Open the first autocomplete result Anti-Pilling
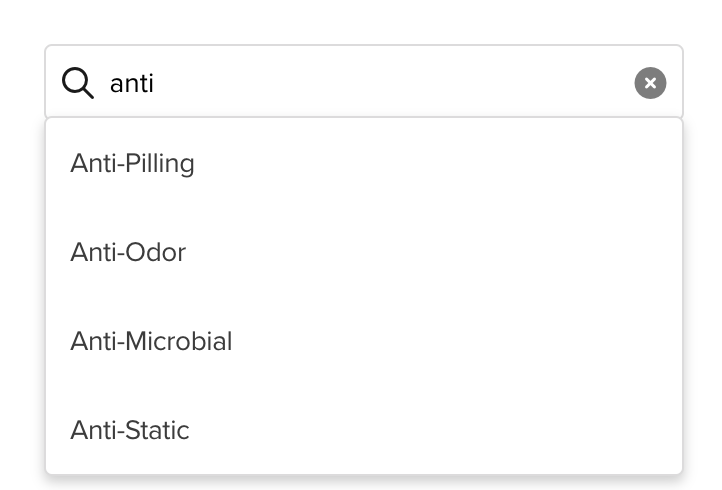722x490 pixels. pos(364,163)
